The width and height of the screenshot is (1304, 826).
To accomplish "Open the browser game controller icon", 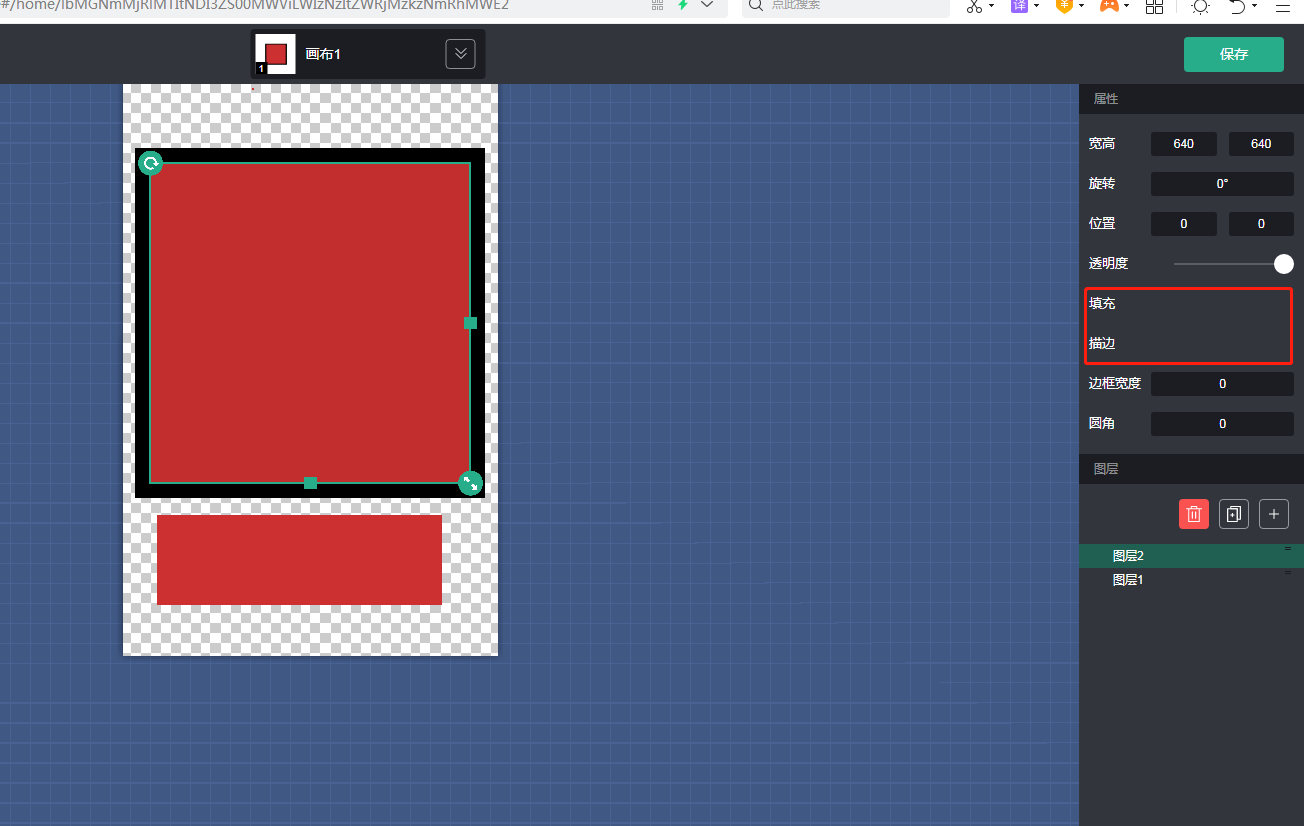I will pyautogui.click(x=1109, y=6).
